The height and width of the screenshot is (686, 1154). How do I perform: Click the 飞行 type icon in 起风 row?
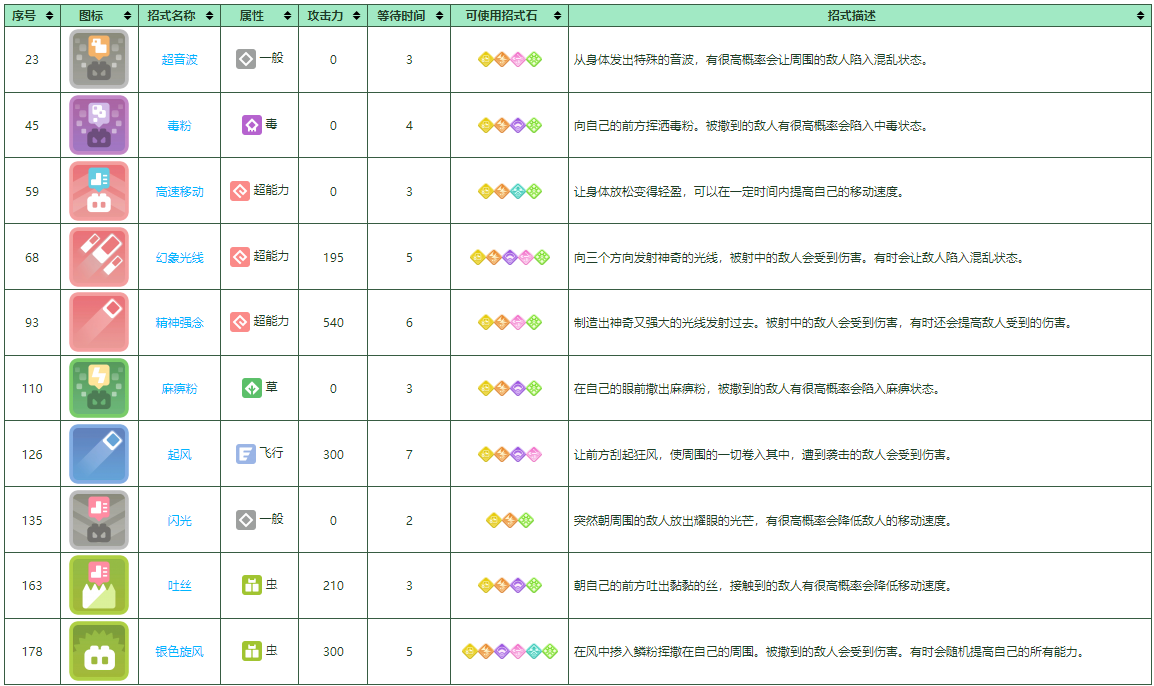pyautogui.click(x=246, y=454)
